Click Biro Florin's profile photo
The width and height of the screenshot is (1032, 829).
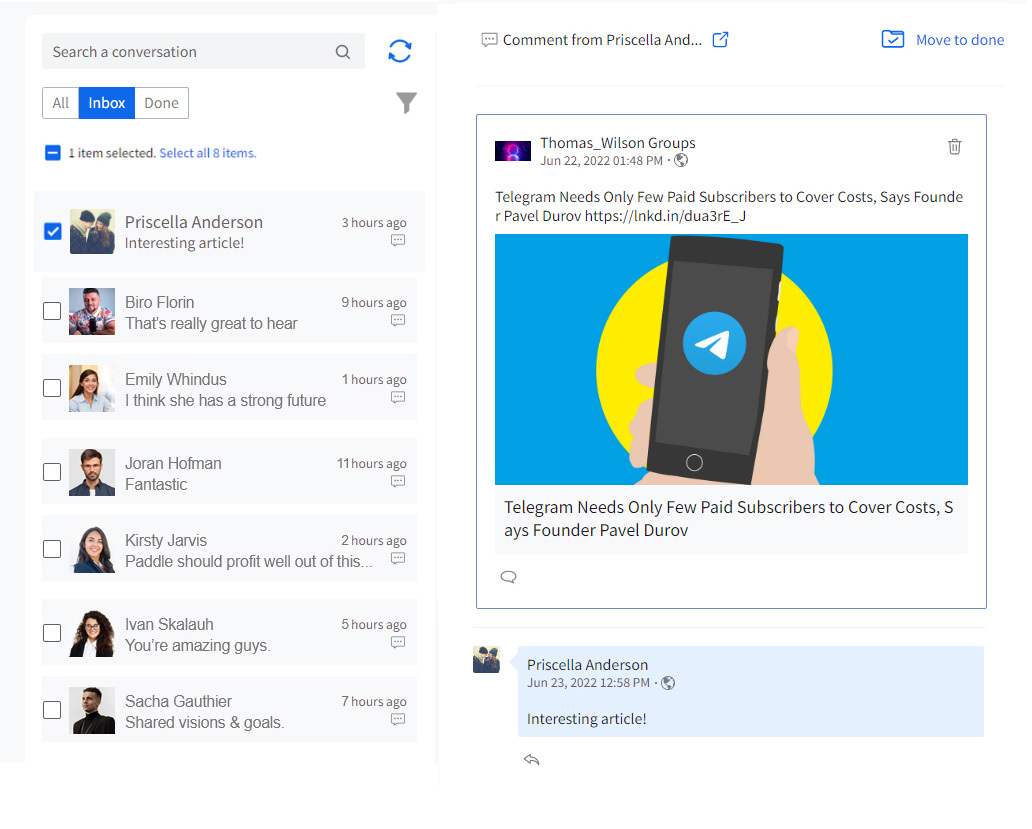pyautogui.click(x=92, y=311)
